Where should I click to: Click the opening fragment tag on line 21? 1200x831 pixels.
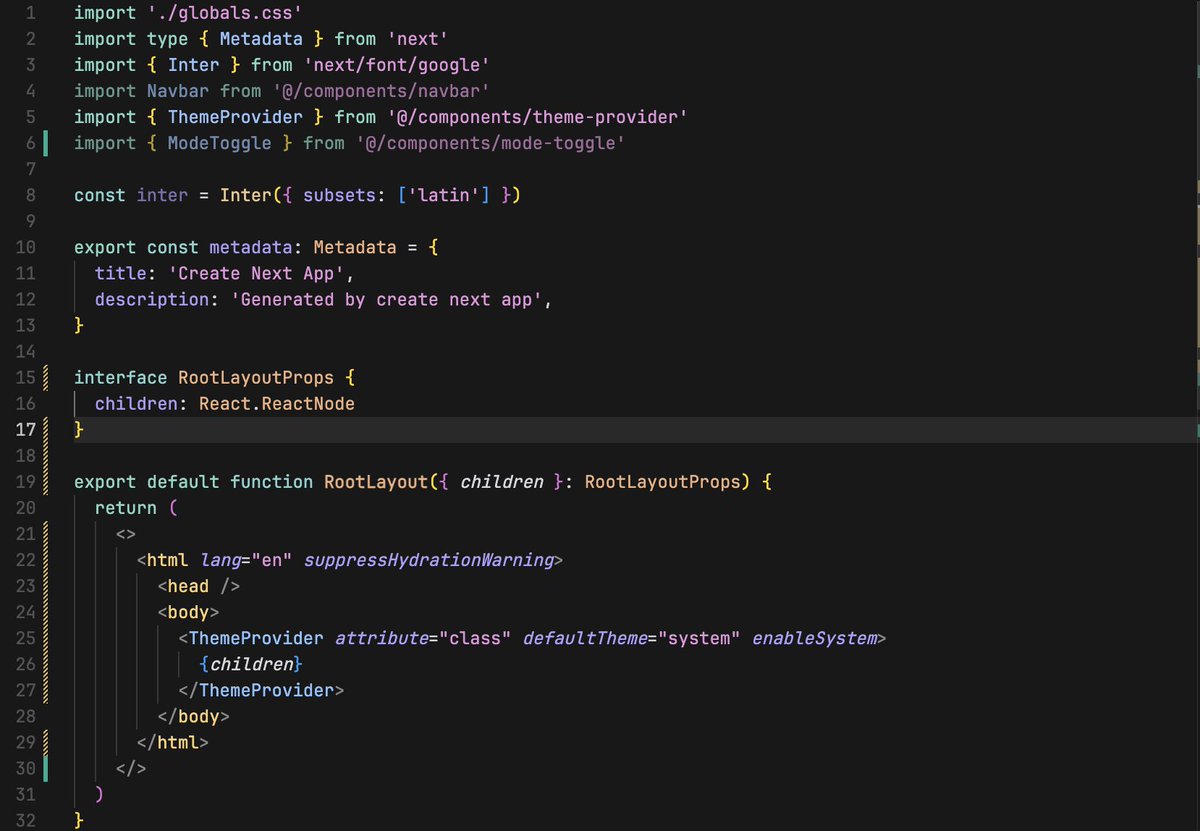tap(126, 533)
